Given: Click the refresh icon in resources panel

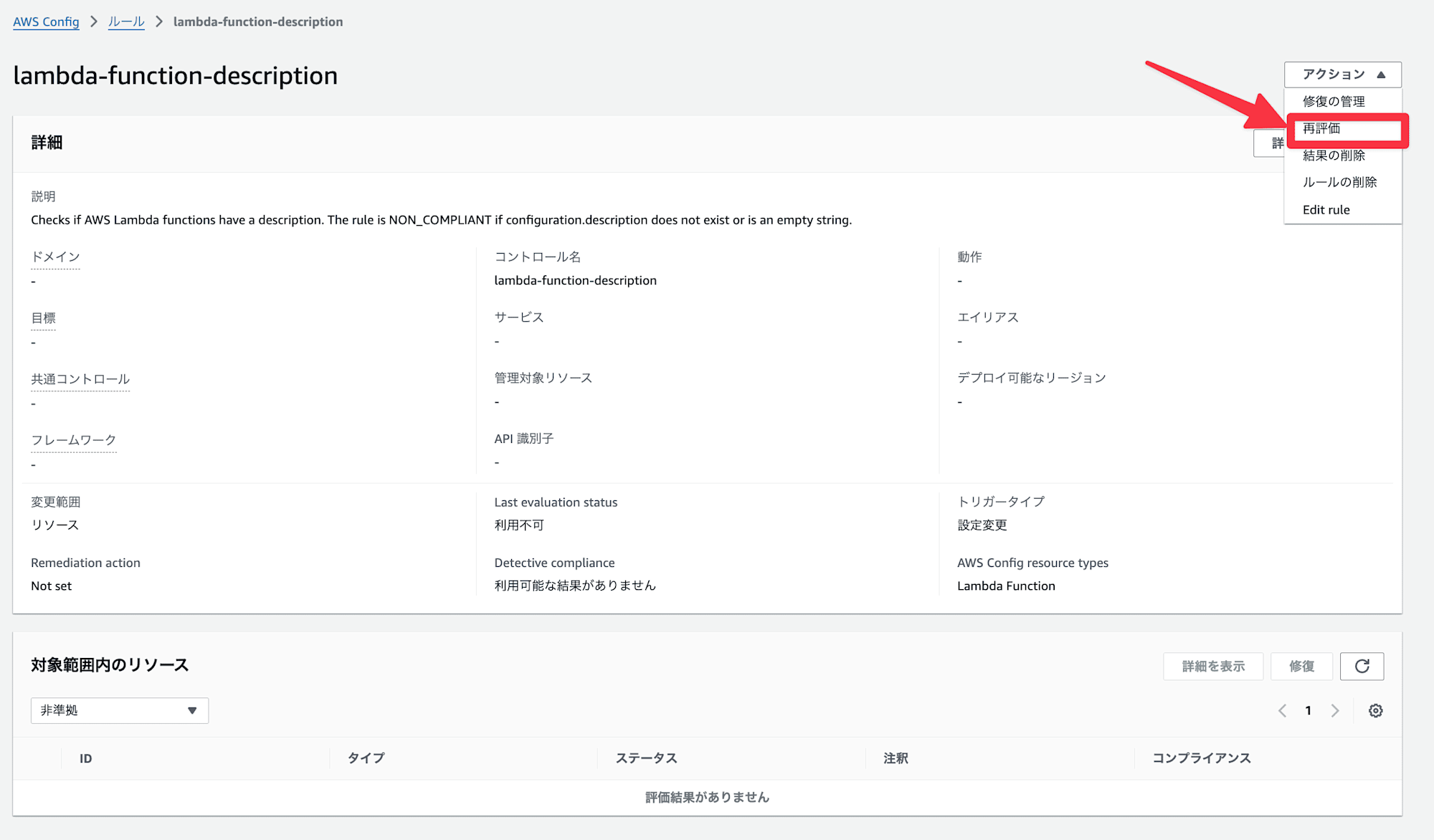Looking at the screenshot, I should pyautogui.click(x=1362, y=667).
